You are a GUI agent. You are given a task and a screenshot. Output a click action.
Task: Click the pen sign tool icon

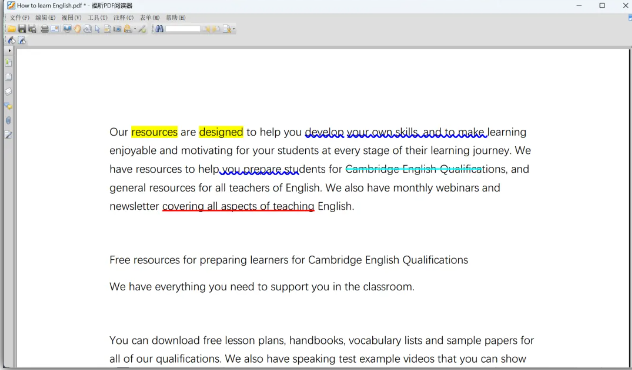click(142, 29)
